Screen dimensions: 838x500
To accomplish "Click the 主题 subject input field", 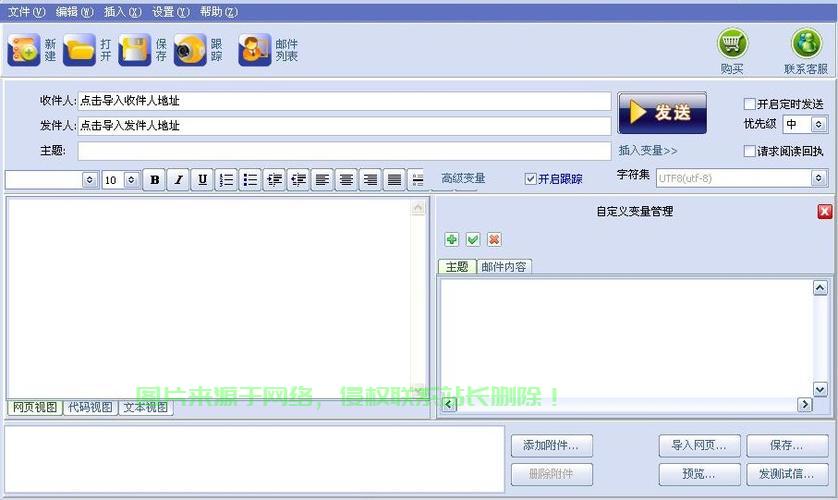I will tap(344, 151).
